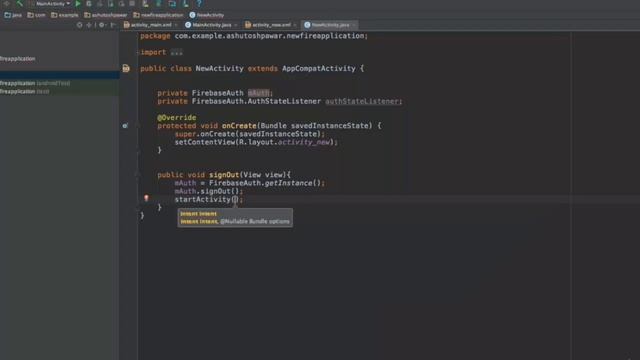Select the androidTest package in project tree
640x360 pixels.
(35, 83)
